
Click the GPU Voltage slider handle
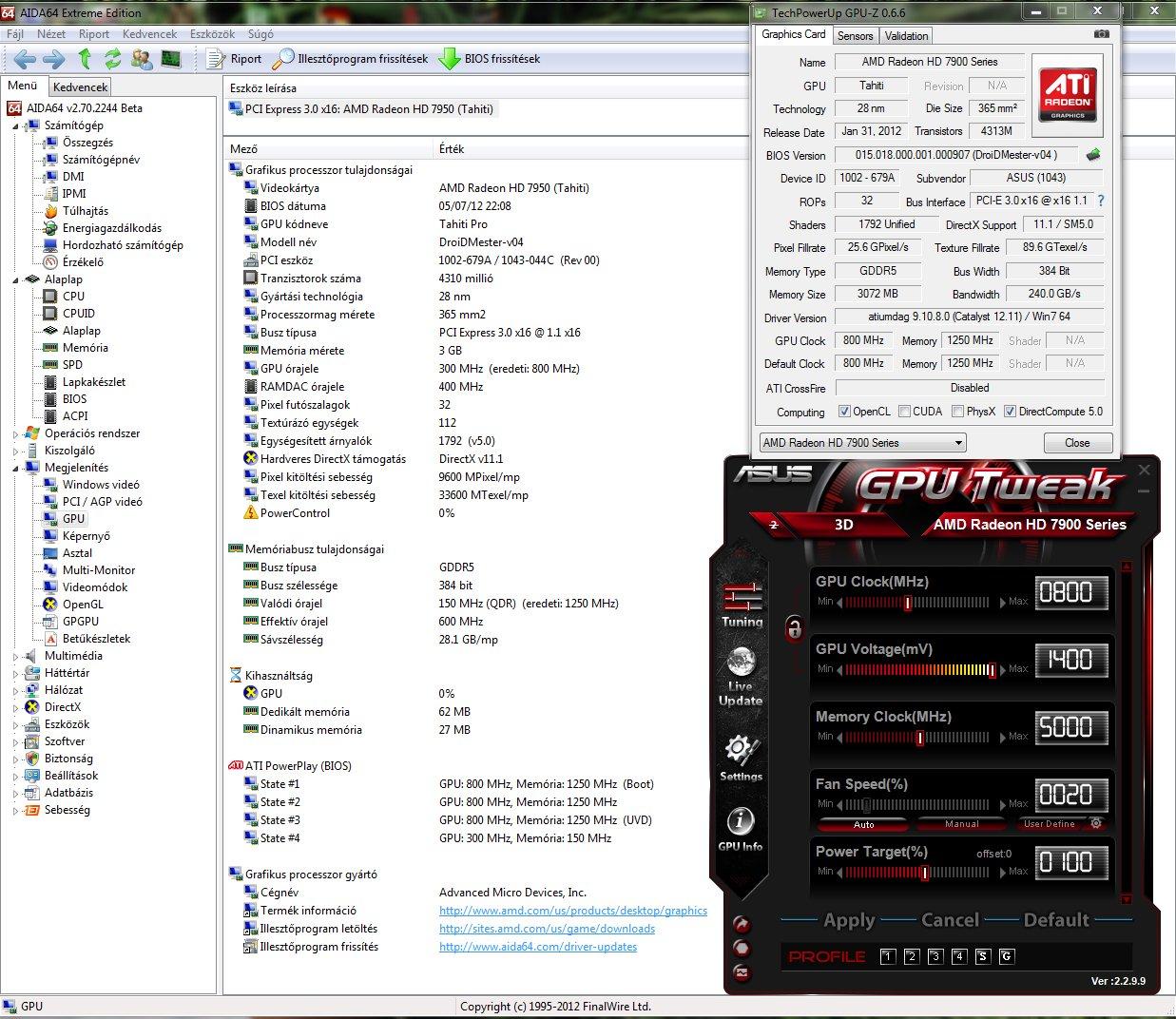click(x=992, y=670)
